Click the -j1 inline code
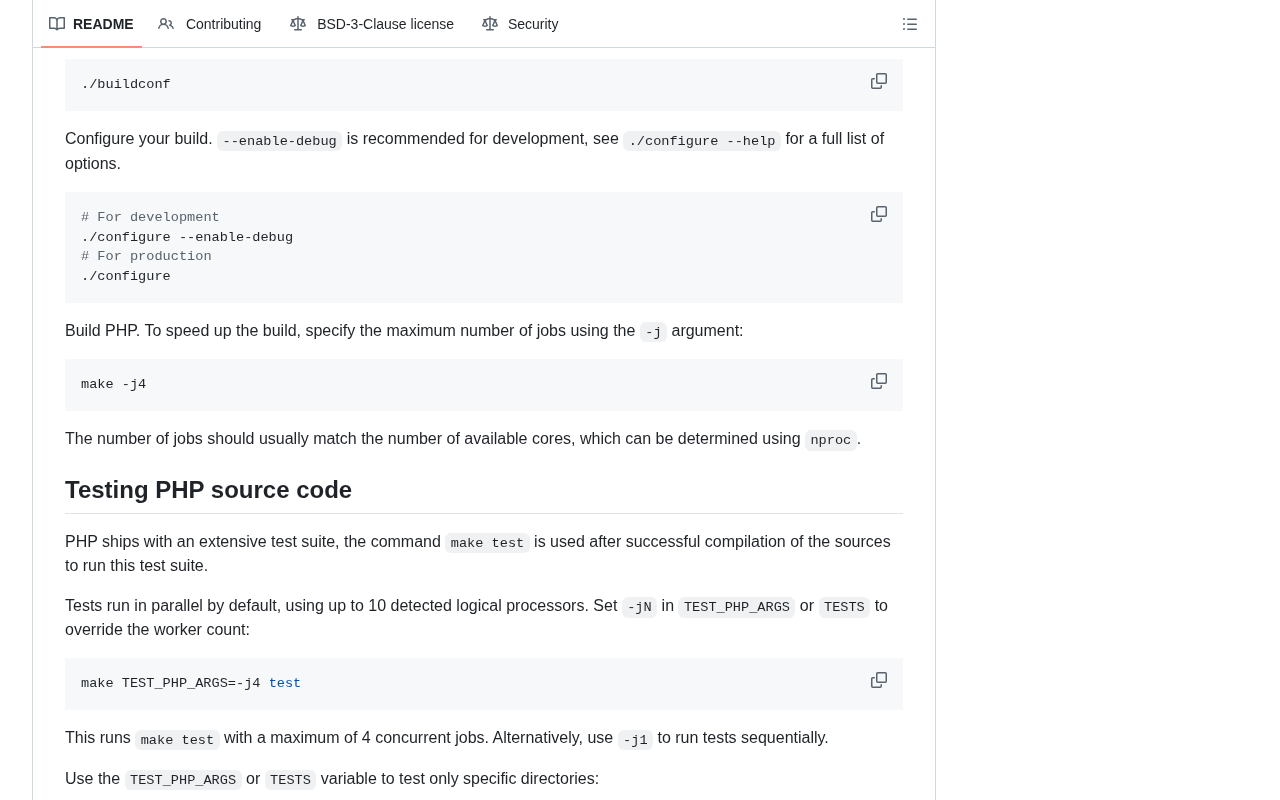Viewport: 1280px width, 800px height. tap(635, 740)
